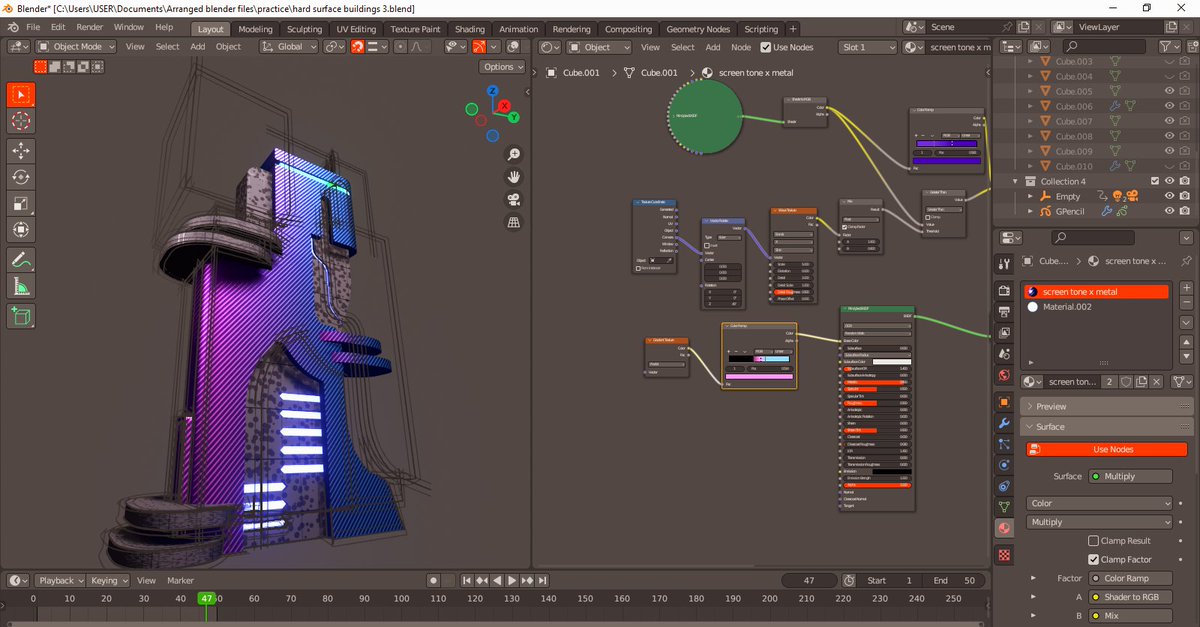Open the Tool properties tab

point(1004,263)
